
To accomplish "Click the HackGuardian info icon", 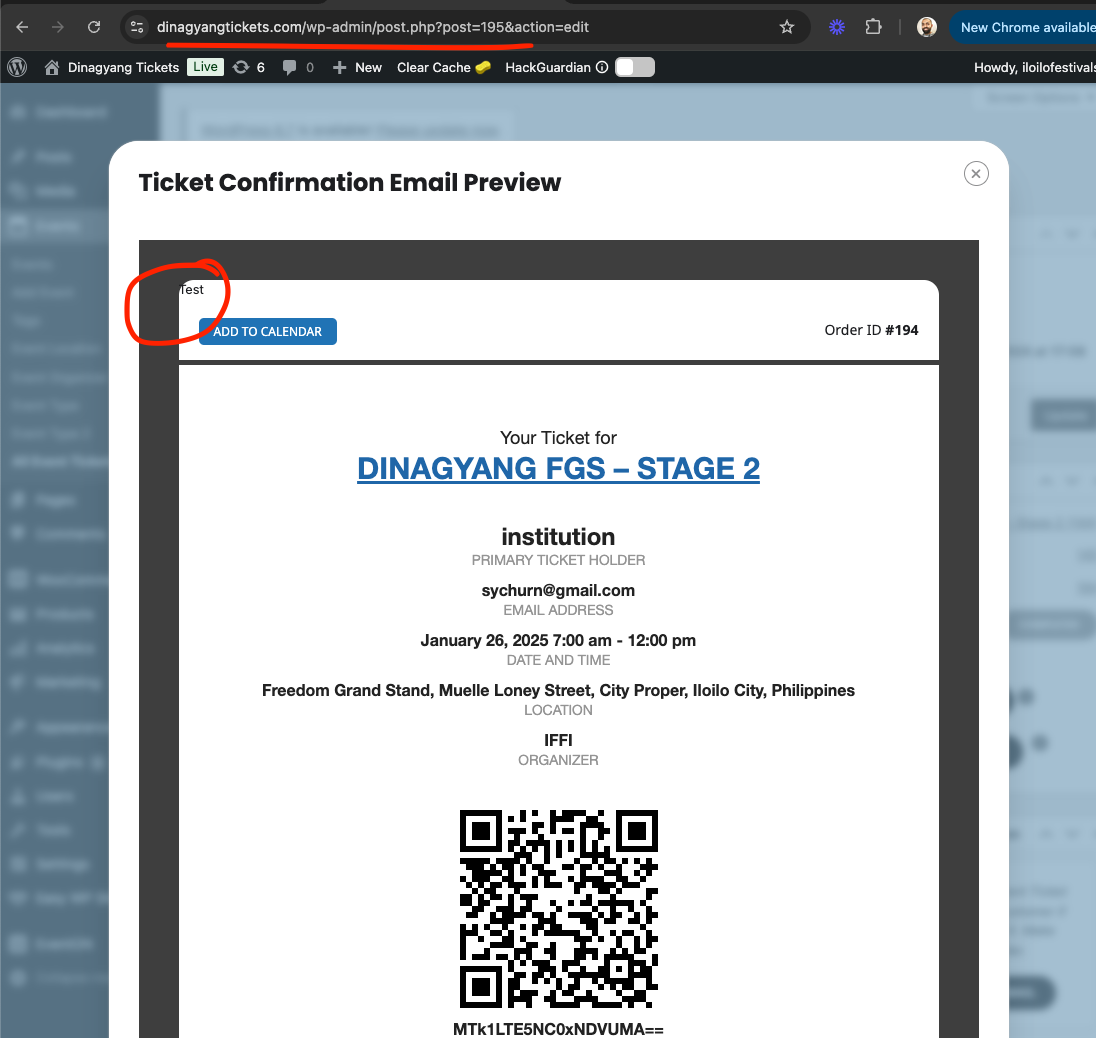I will coord(602,67).
